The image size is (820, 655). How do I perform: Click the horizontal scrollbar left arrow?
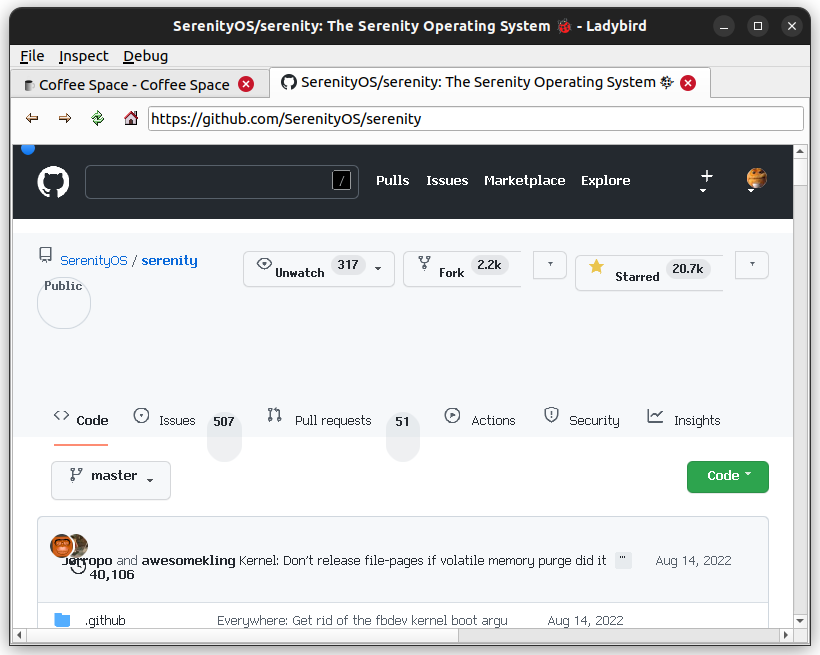click(x=19, y=635)
